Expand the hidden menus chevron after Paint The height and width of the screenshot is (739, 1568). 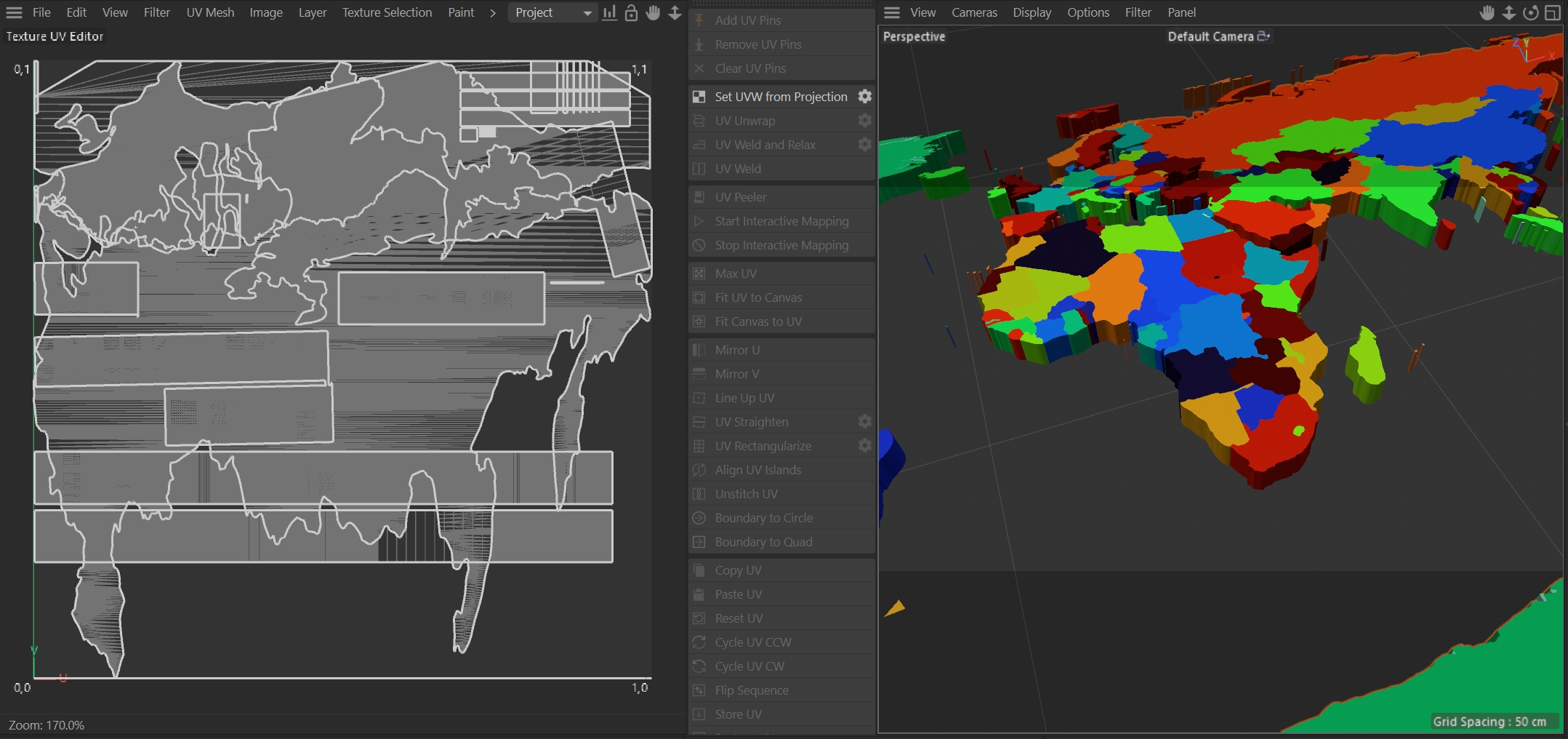[x=493, y=12]
